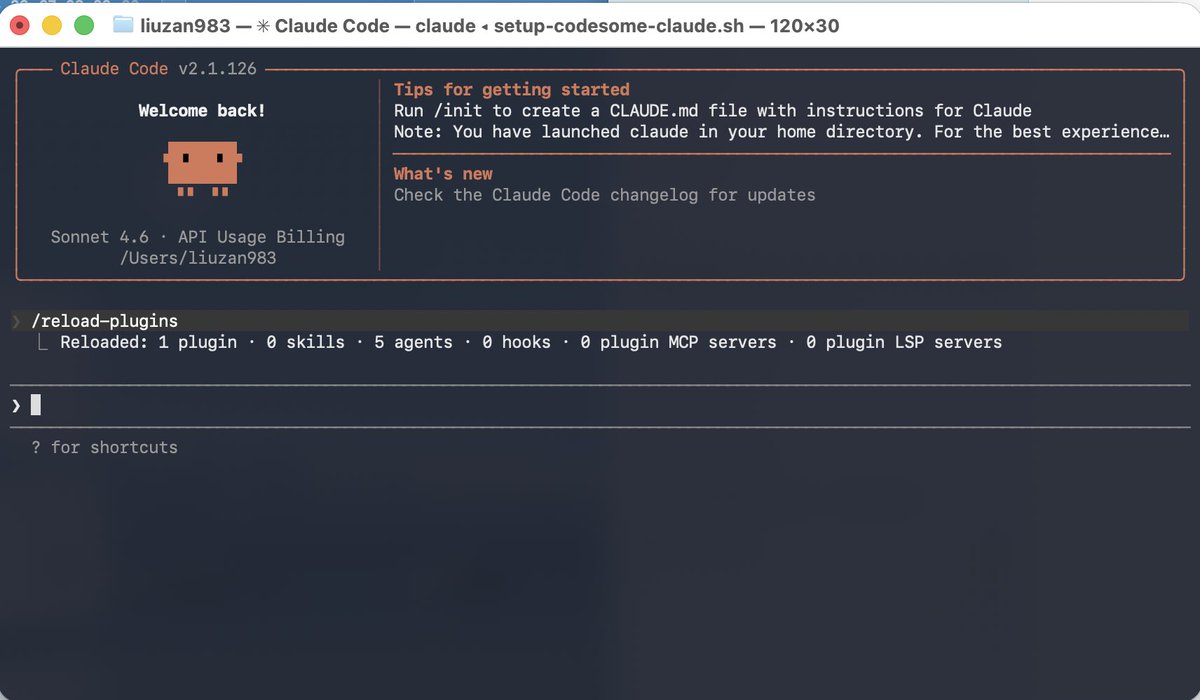Image resolution: width=1200 pixels, height=700 pixels.
Task: Click the "5 agents" text
Action: click(x=414, y=342)
